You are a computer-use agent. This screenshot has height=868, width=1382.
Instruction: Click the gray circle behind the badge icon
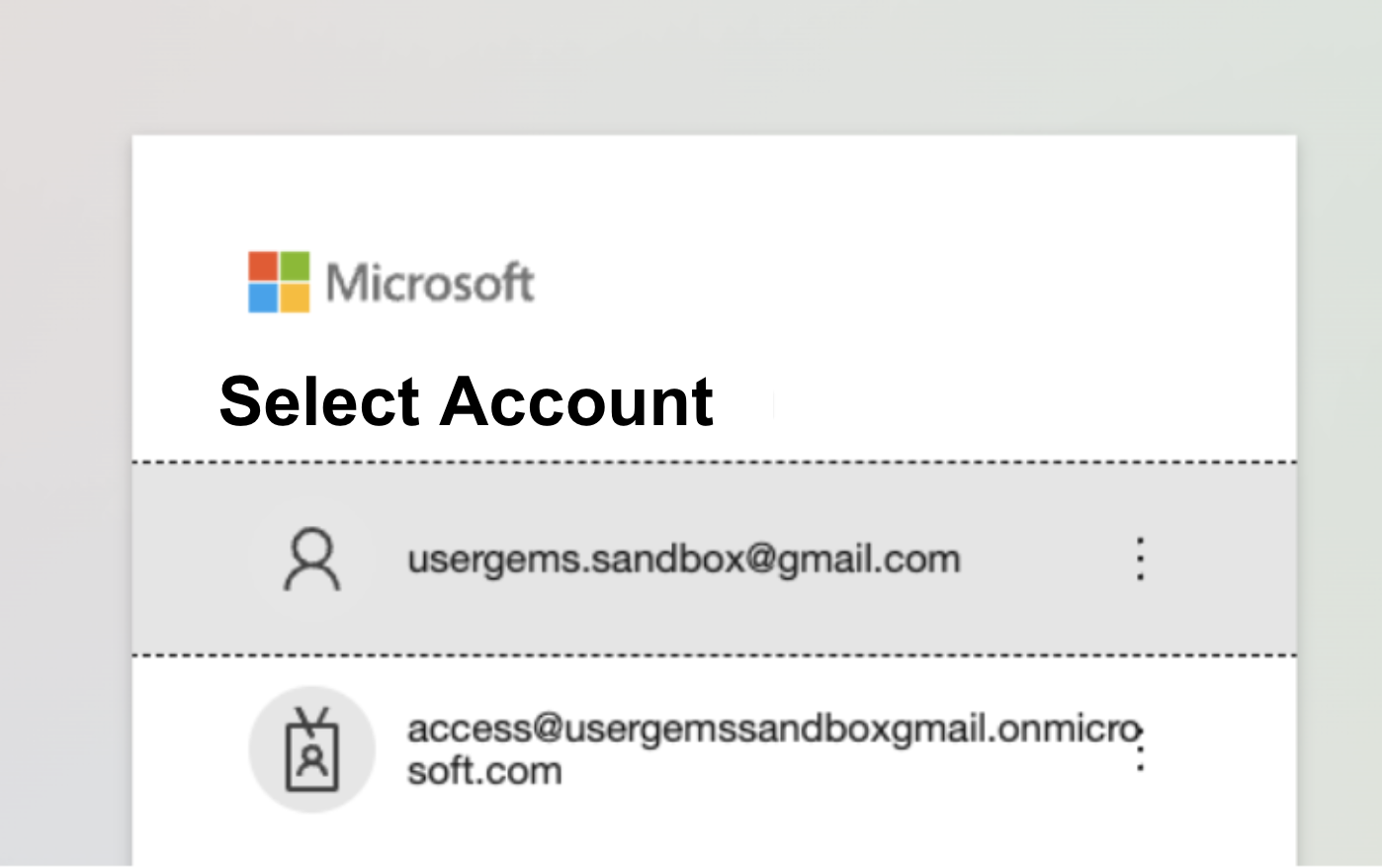312,749
